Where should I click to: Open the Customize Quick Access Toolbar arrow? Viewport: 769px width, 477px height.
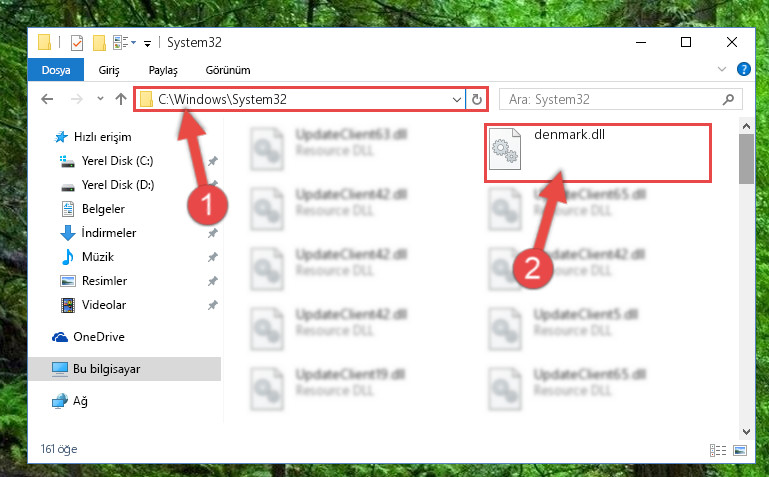tap(147, 44)
